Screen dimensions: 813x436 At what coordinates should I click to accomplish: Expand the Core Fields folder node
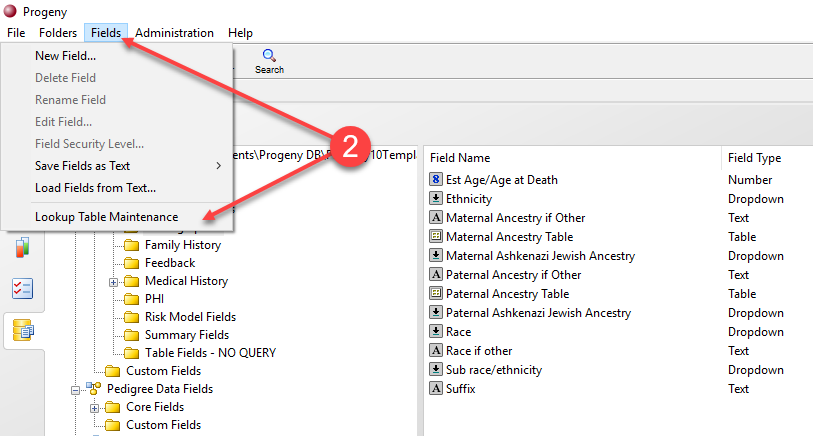click(94, 409)
